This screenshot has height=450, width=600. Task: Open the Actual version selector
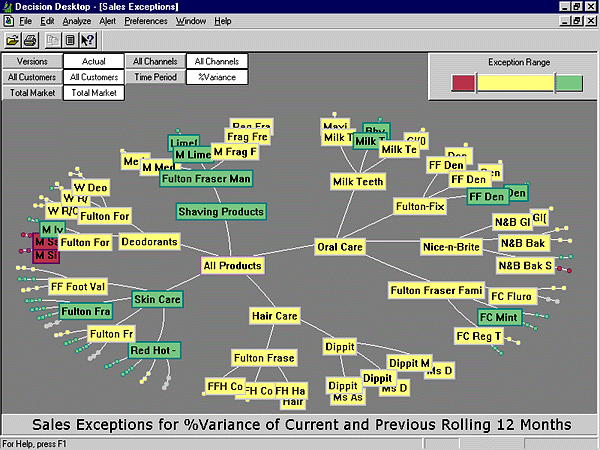tap(94, 62)
